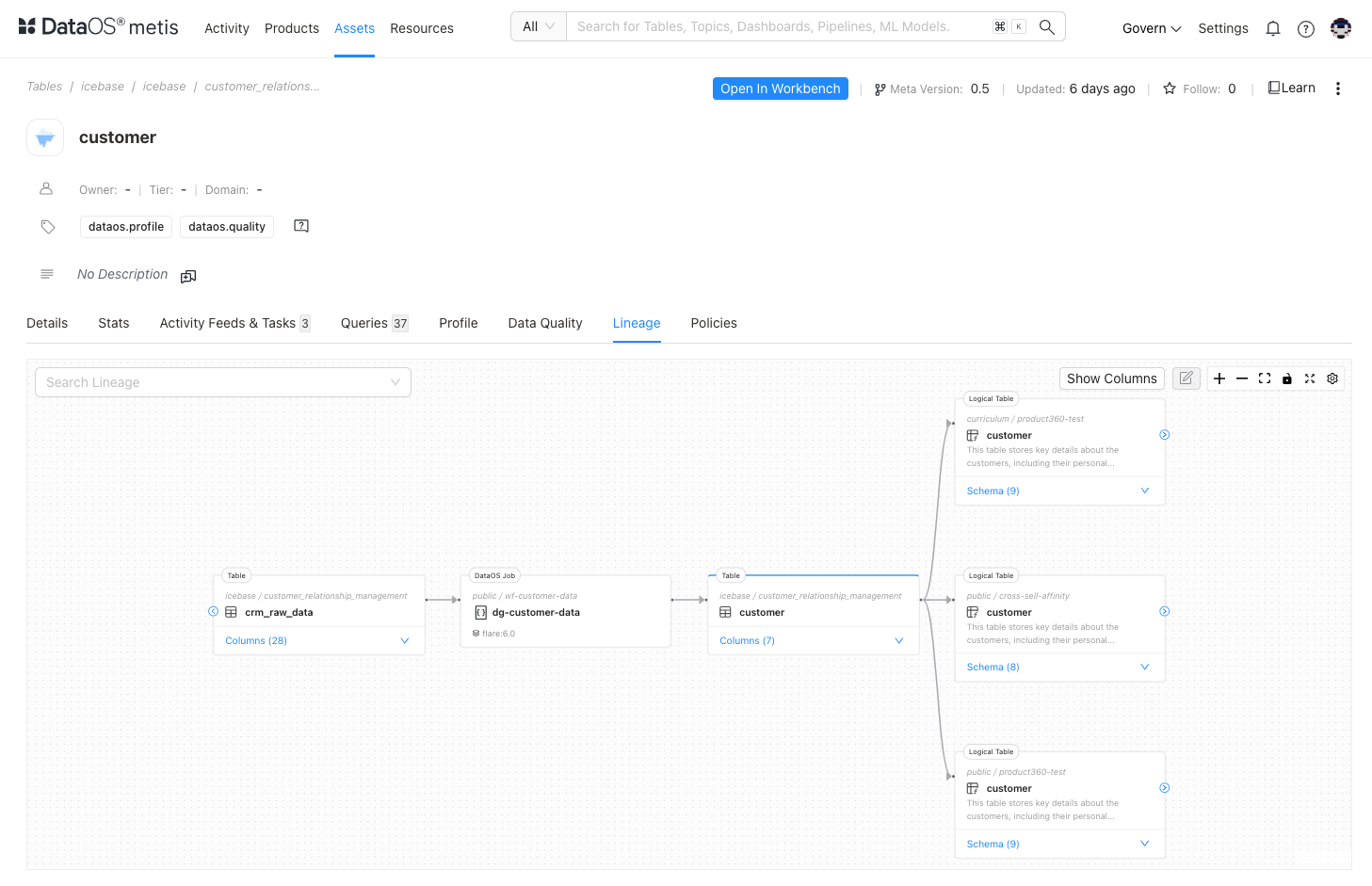Click the customer_relations breadcrumb link

[x=262, y=87]
